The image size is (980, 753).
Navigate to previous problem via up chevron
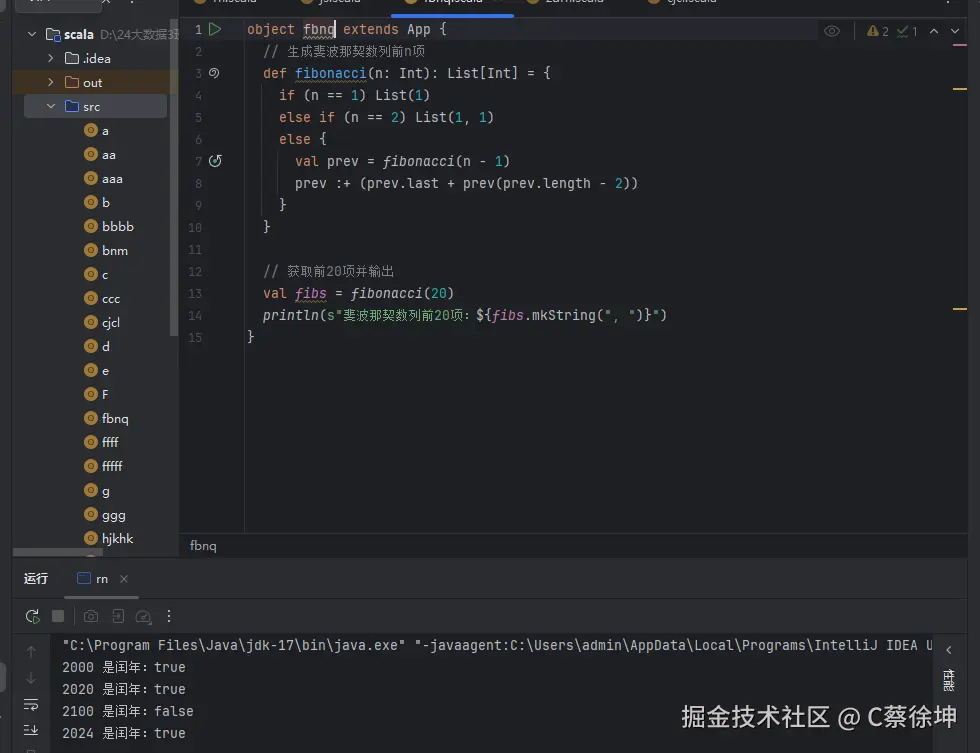pos(933,31)
